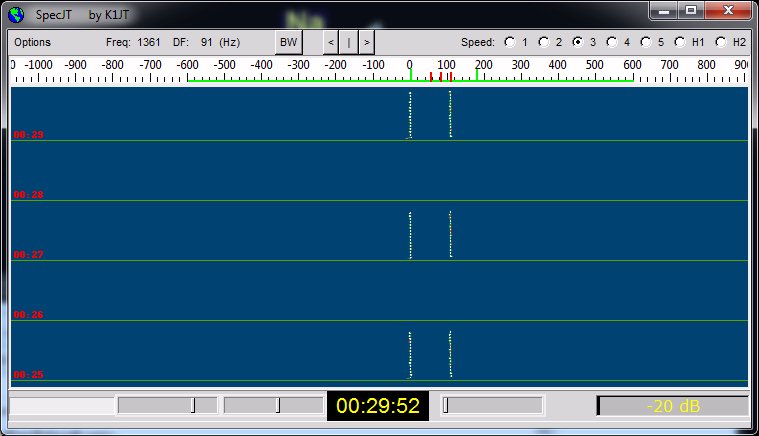
Task: Click the center '|' button
Action: coord(349,43)
